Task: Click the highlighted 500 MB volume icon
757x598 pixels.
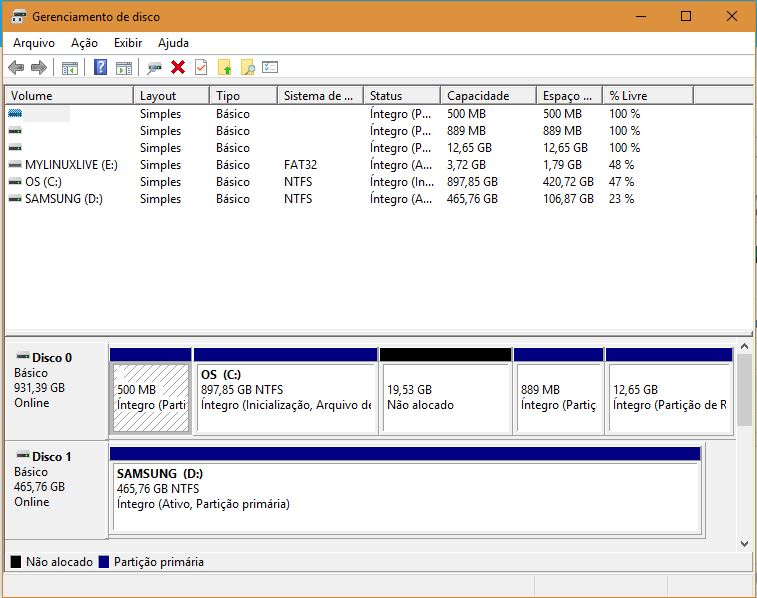Action: tap(15, 113)
